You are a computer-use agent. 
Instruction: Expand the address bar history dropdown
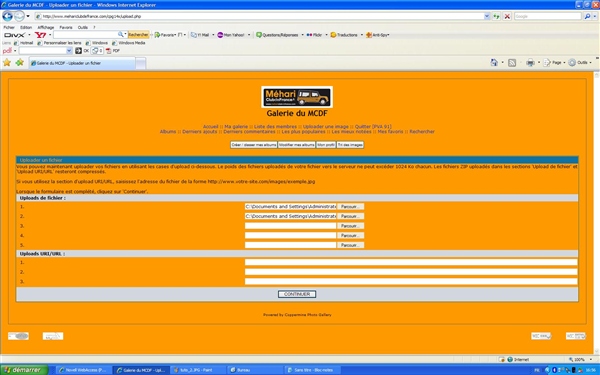click(487, 16)
